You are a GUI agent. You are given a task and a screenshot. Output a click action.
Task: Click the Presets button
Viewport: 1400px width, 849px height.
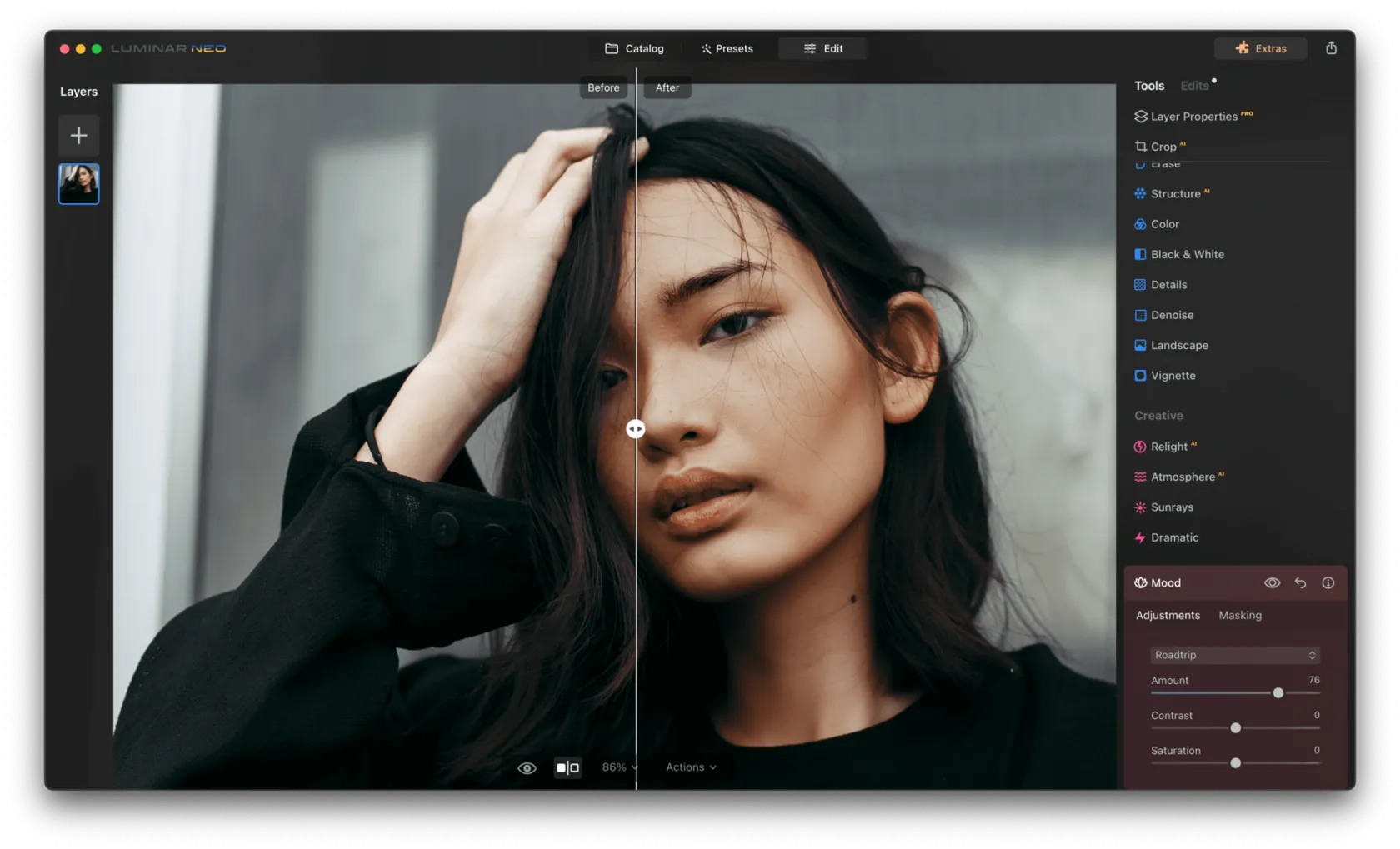(x=727, y=49)
